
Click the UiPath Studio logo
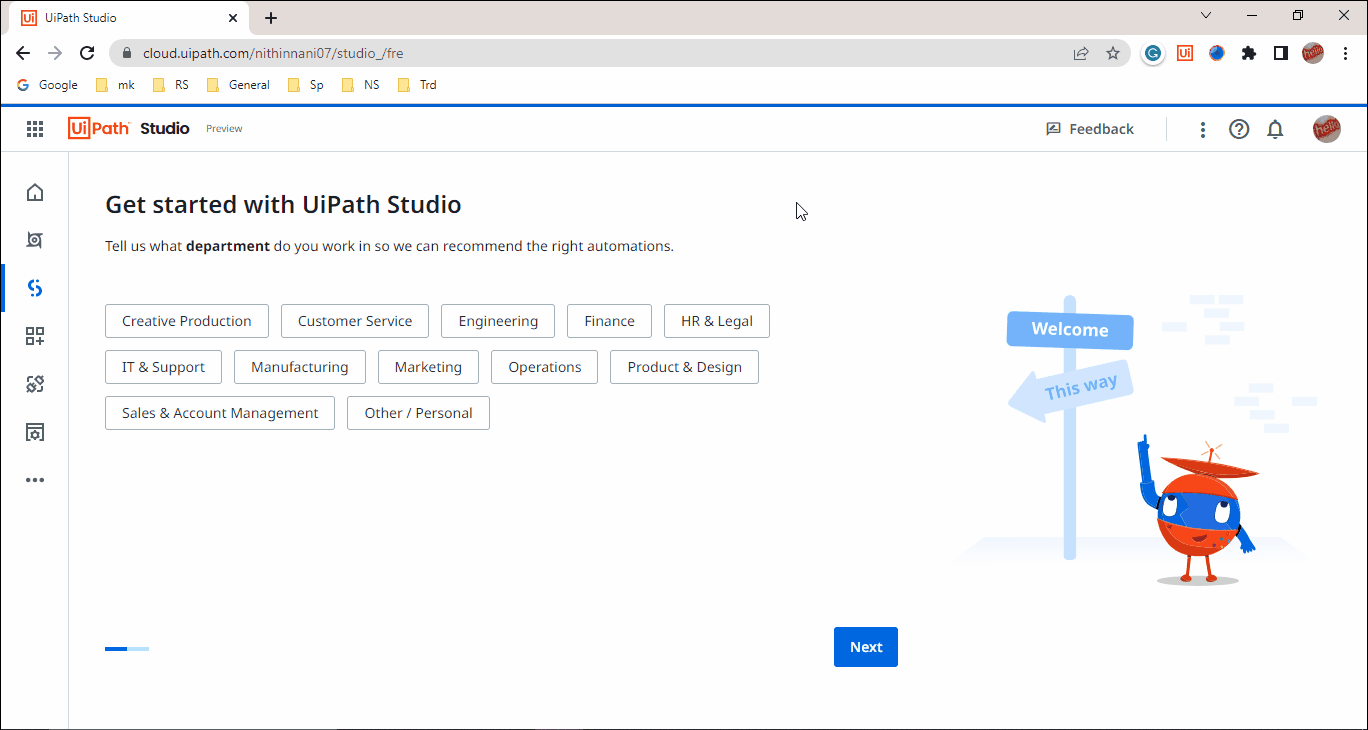pos(129,128)
